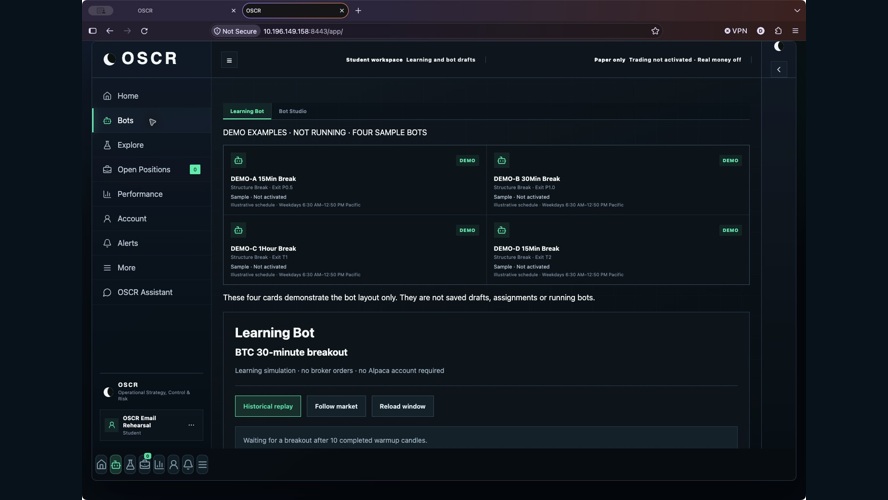888x500 pixels.
Task: Open the bell alerts icon in bottom dock
Action: (188, 464)
